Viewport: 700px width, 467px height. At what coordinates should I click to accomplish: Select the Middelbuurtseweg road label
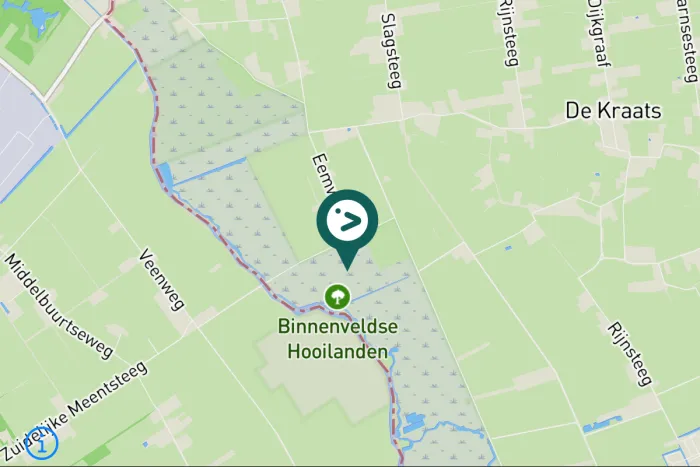click(58, 307)
